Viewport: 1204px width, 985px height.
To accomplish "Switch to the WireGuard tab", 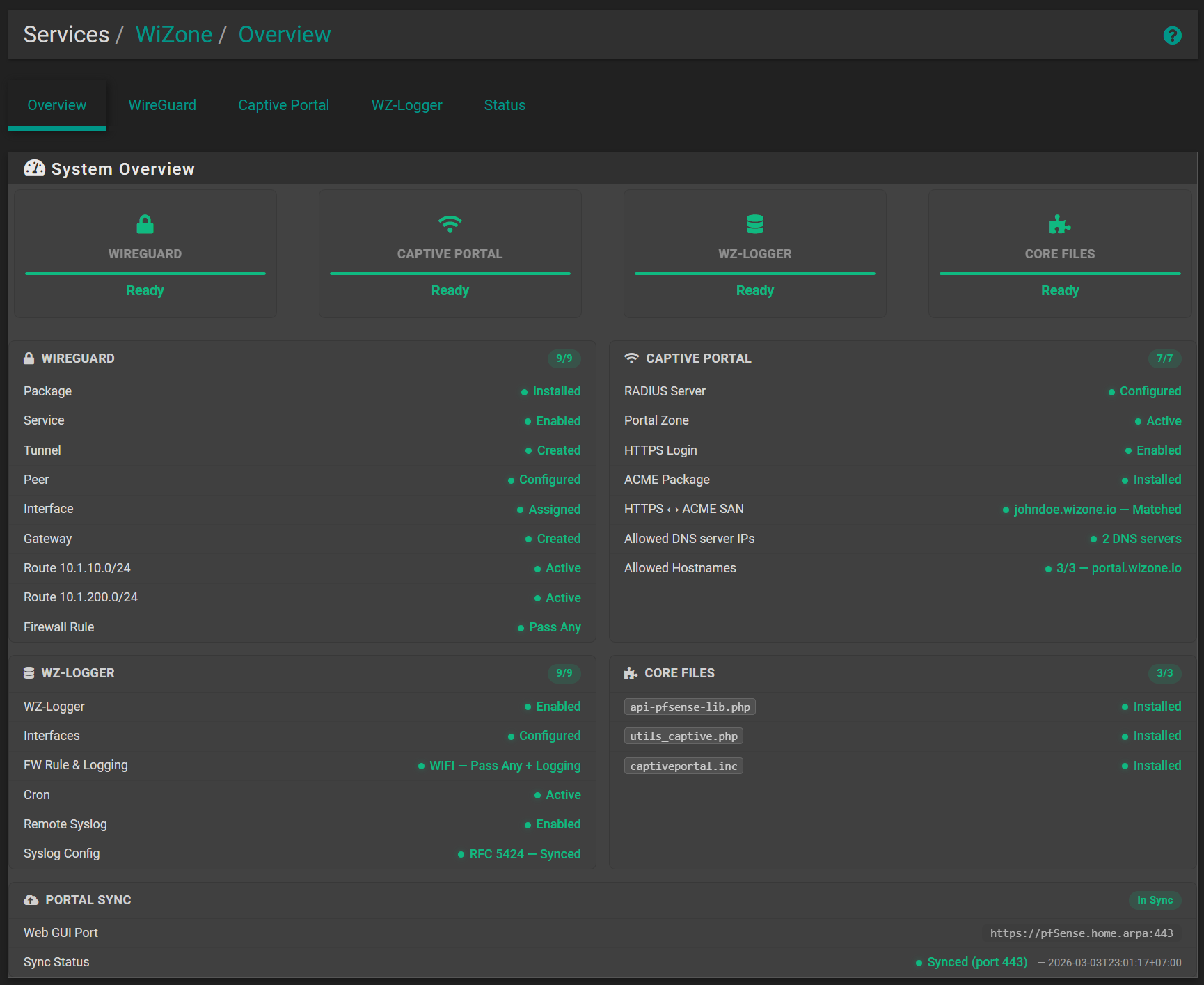I will coord(162,104).
